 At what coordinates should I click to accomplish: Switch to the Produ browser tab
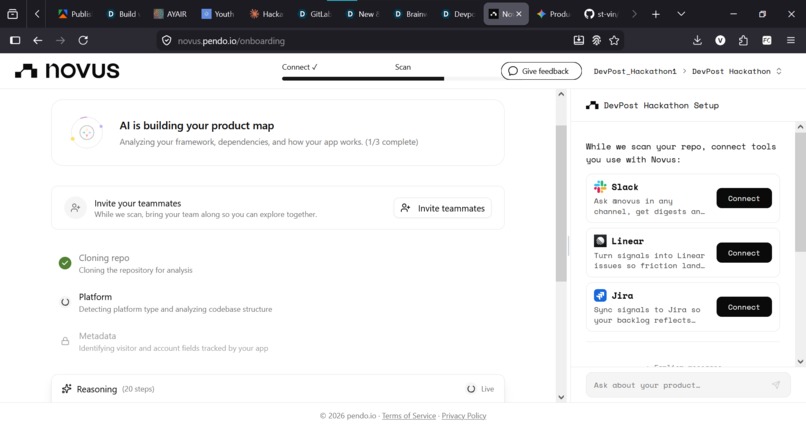(x=554, y=14)
